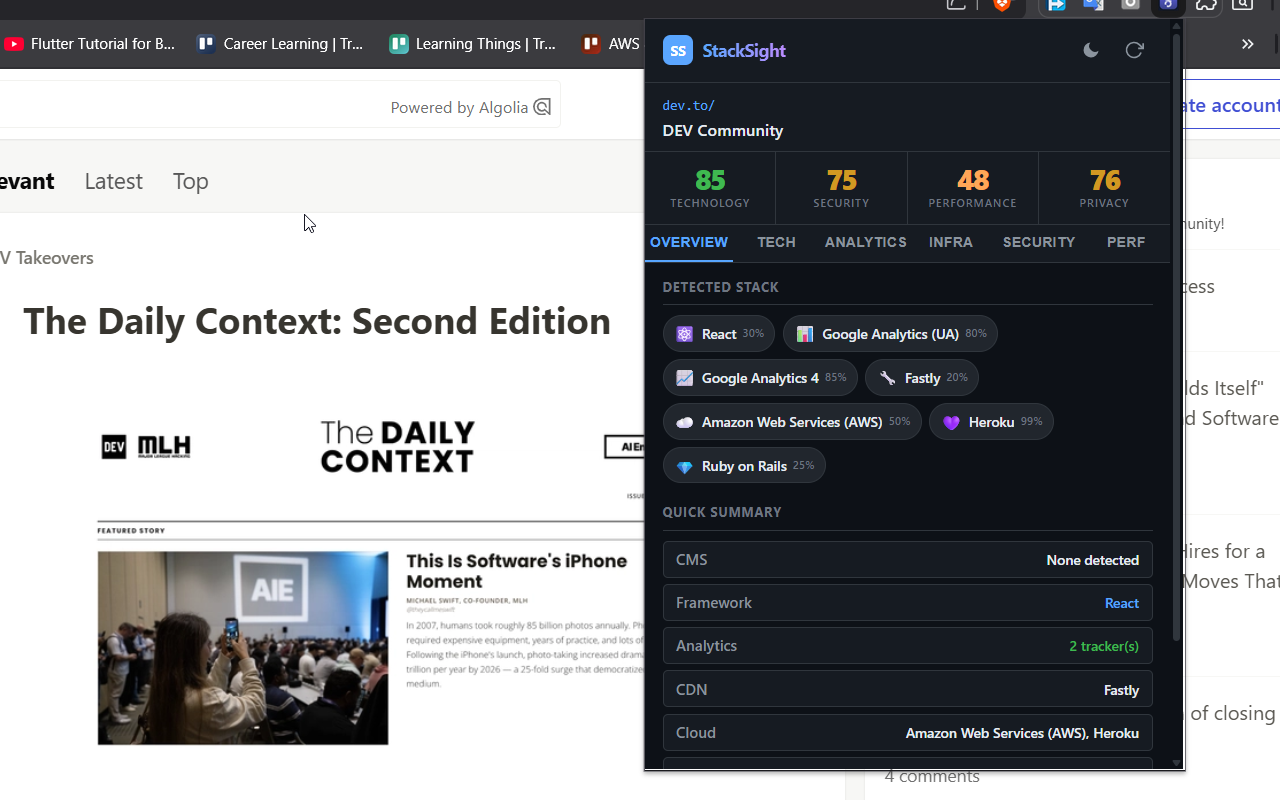Viewport: 1280px width, 800px height.
Task: Click the Ruby on Rails gem icon
Action: pos(685,466)
